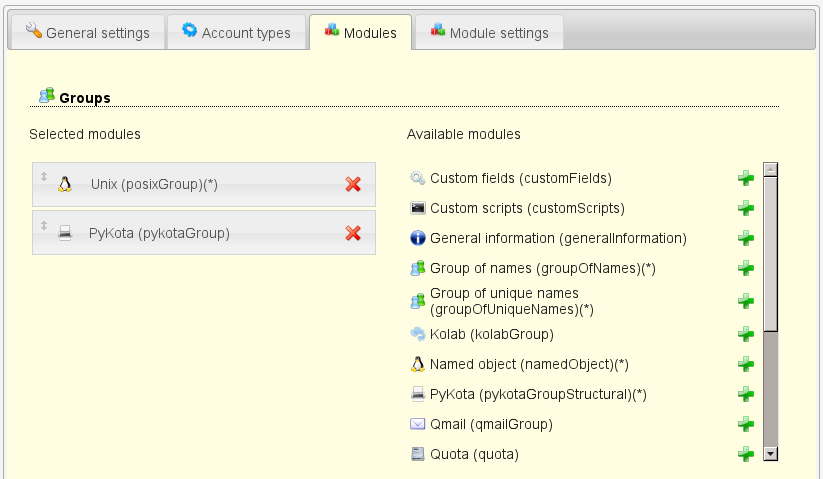This screenshot has height=479, width=823.
Task: Add the Named object module
Action: tap(745, 364)
